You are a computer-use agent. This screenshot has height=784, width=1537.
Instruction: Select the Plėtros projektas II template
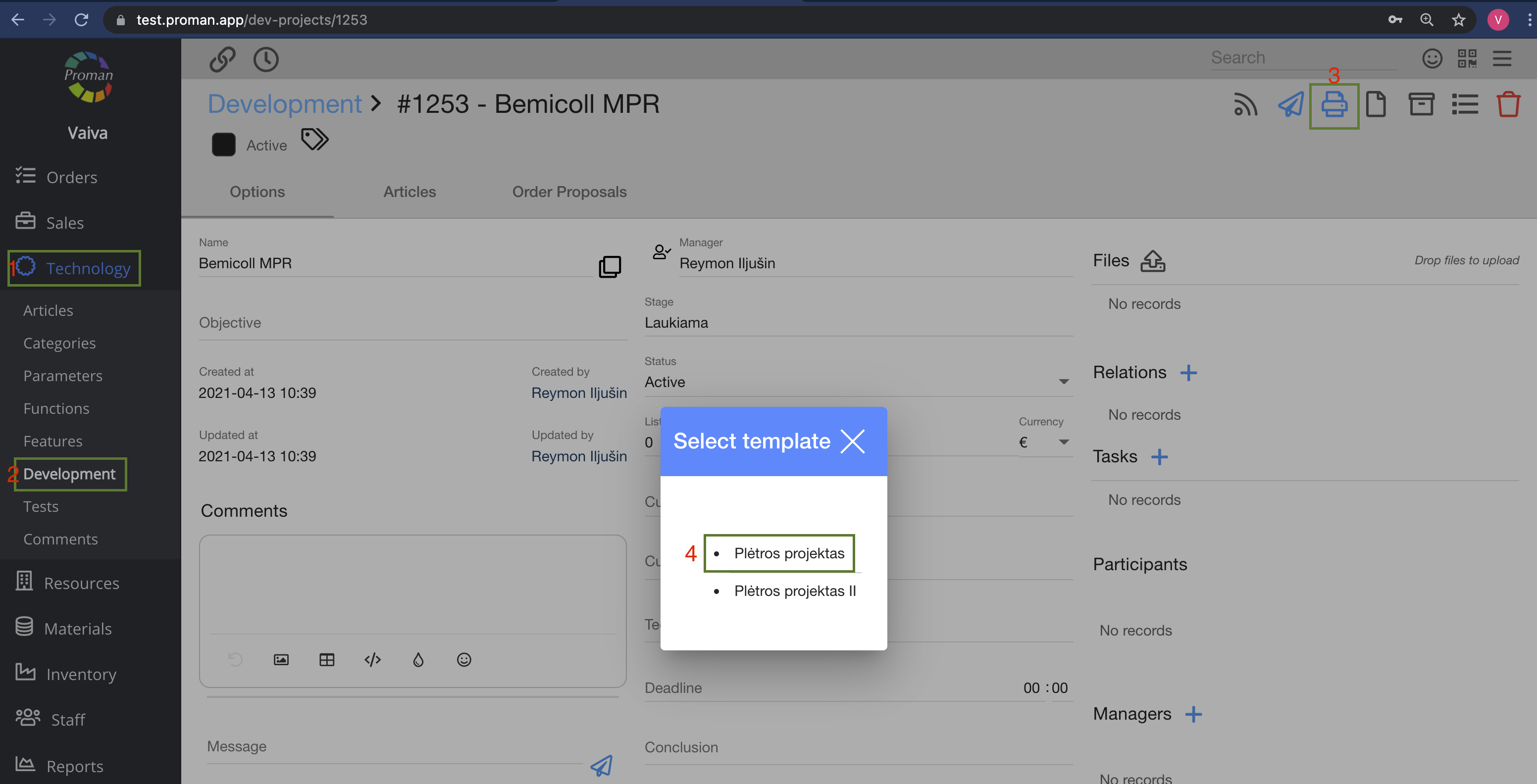point(794,591)
